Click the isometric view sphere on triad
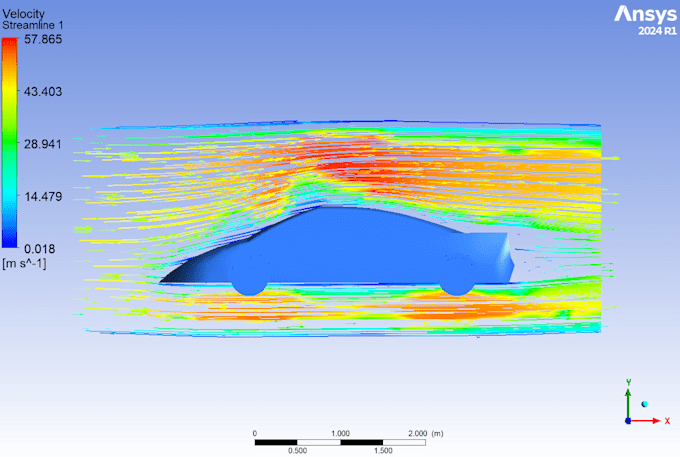 (x=644, y=404)
